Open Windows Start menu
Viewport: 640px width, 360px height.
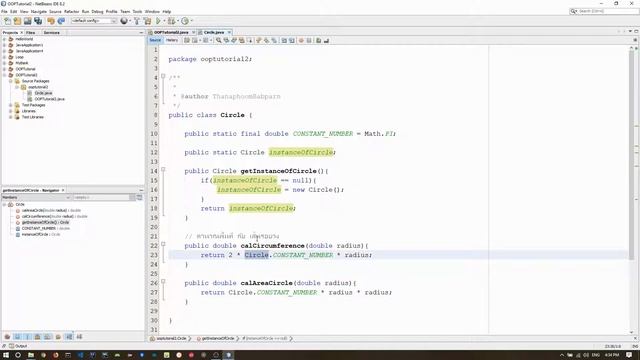click(6, 355)
